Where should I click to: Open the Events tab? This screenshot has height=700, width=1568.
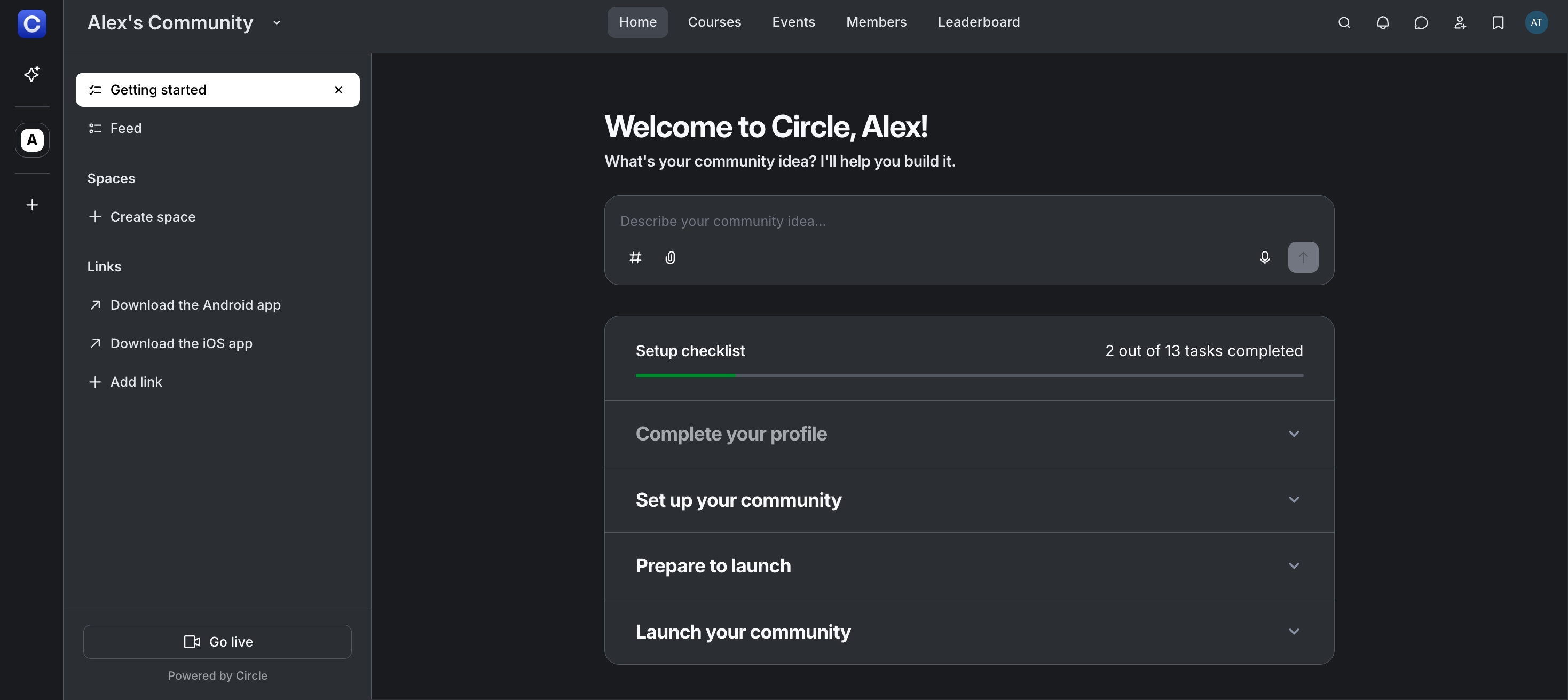click(793, 22)
